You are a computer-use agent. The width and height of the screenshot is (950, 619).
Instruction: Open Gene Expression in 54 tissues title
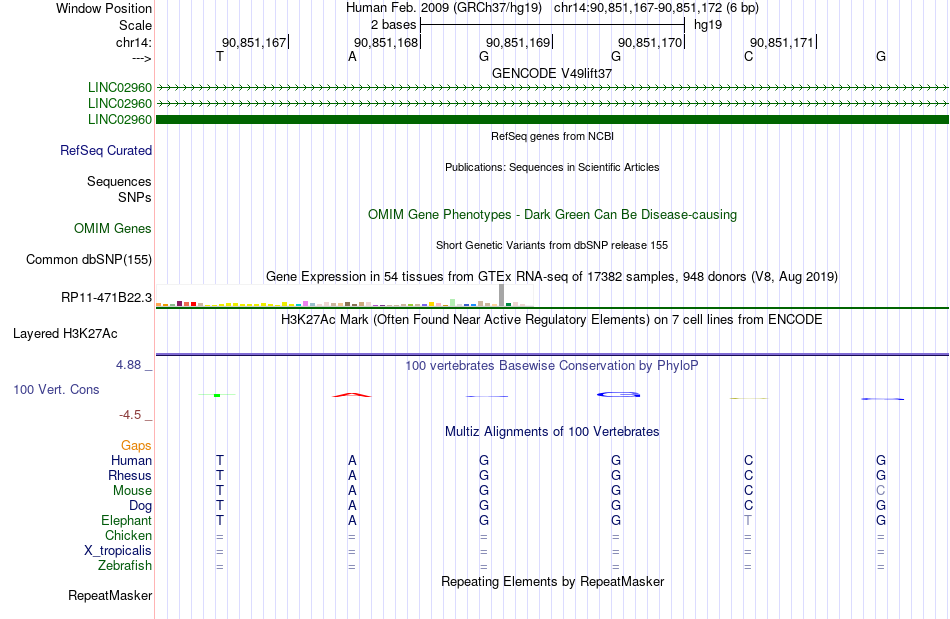552,277
